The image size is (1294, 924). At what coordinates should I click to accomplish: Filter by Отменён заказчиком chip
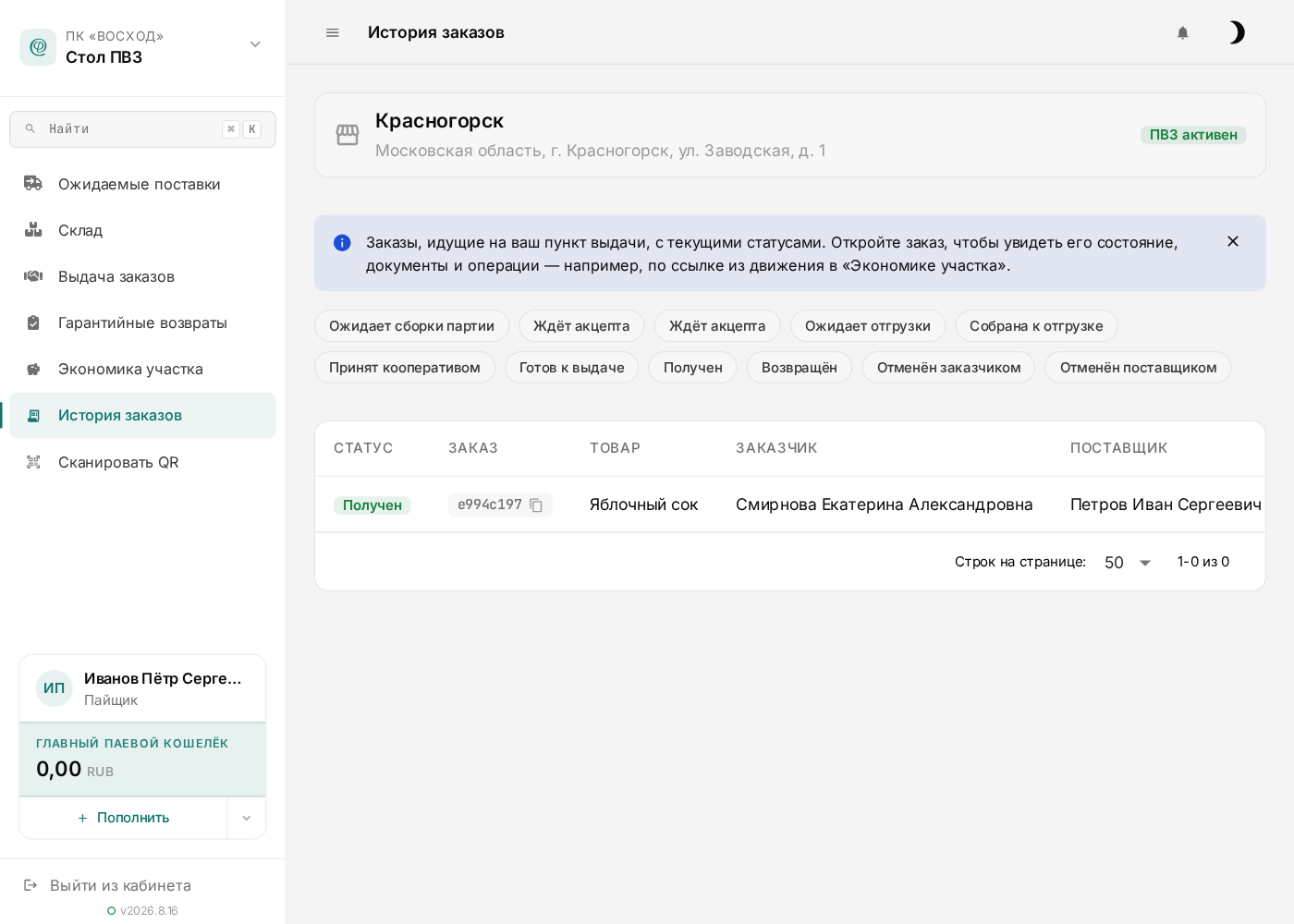(x=949, y=368)
